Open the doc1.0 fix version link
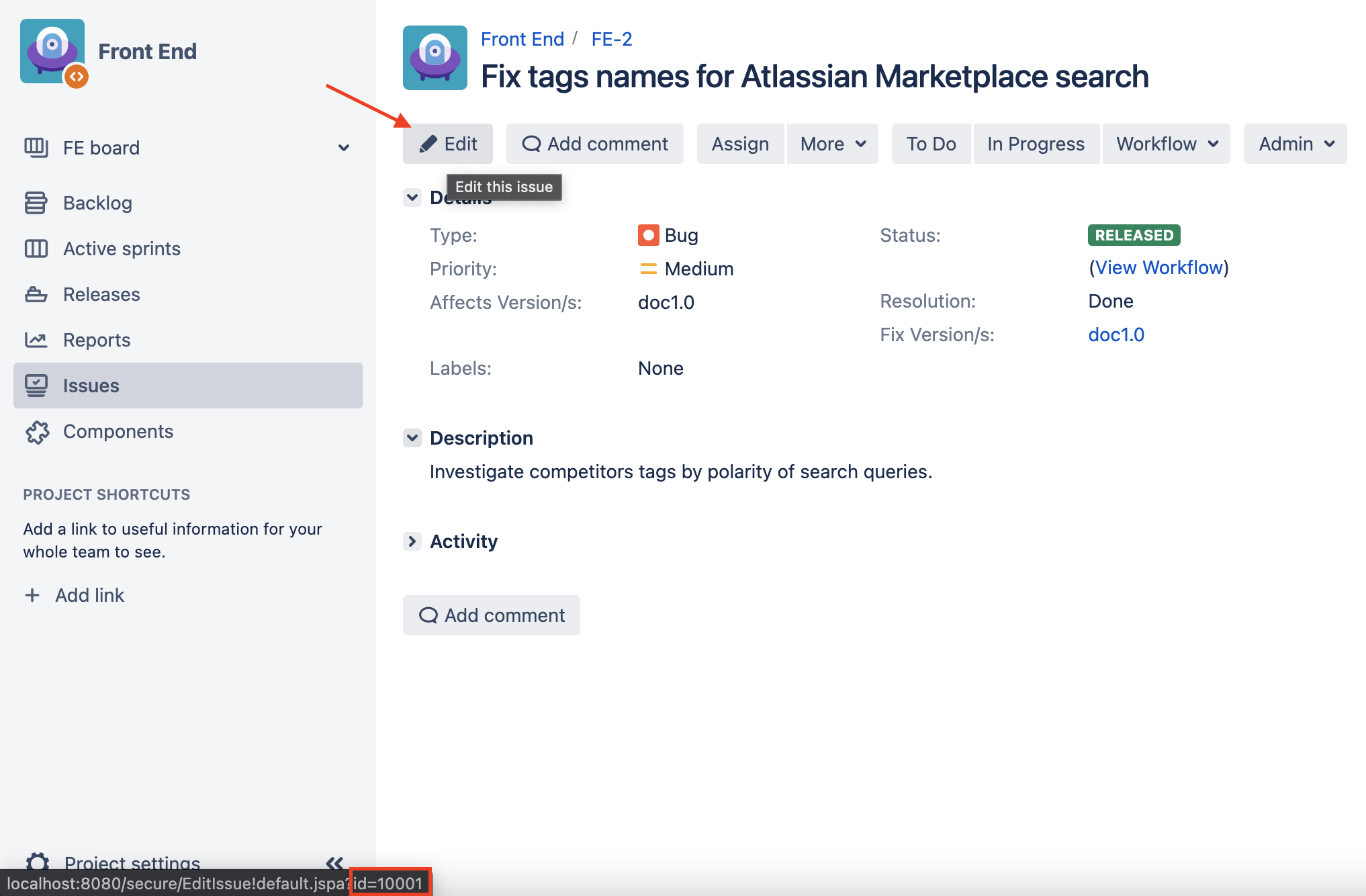 [x=1116, y=334]
